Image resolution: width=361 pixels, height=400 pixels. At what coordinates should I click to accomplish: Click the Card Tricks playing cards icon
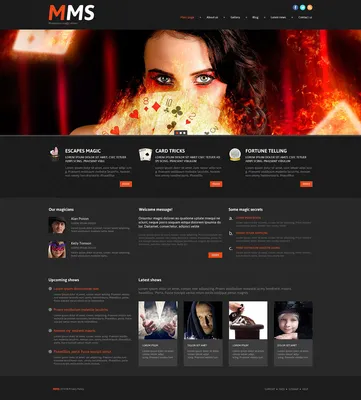click(145, 154)
